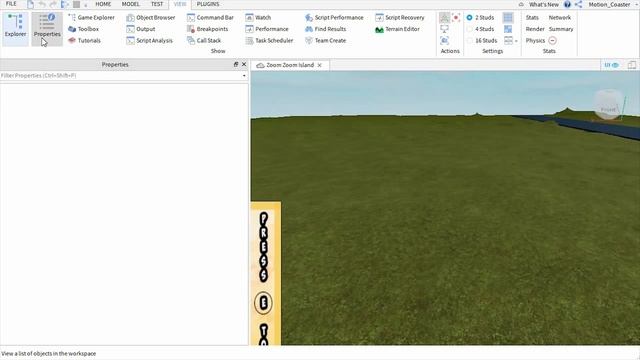
Task: Toggle the show grid icon
Action: point(508,18)
